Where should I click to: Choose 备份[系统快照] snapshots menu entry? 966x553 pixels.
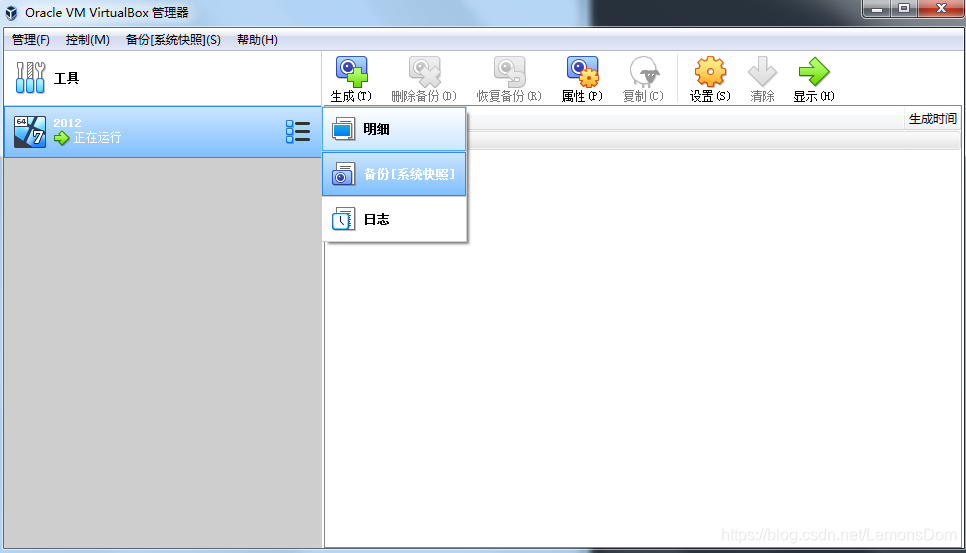(x=394, y=174)
